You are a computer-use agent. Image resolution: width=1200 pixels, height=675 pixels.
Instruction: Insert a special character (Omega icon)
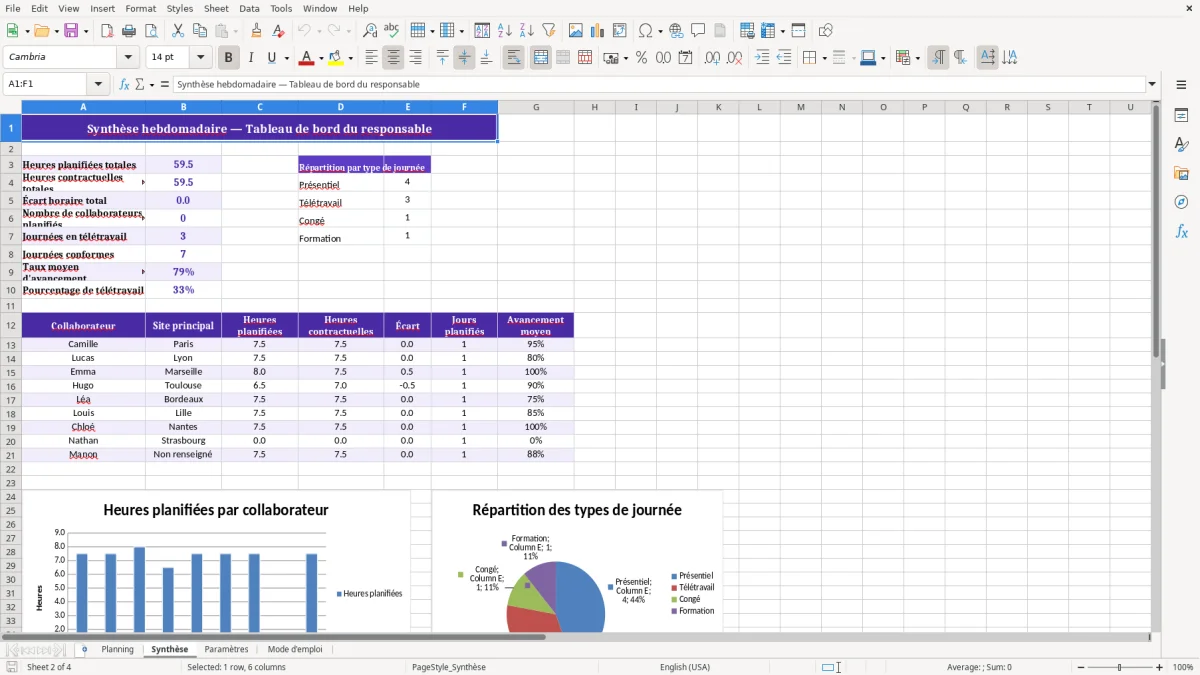(x=646, y=31)
